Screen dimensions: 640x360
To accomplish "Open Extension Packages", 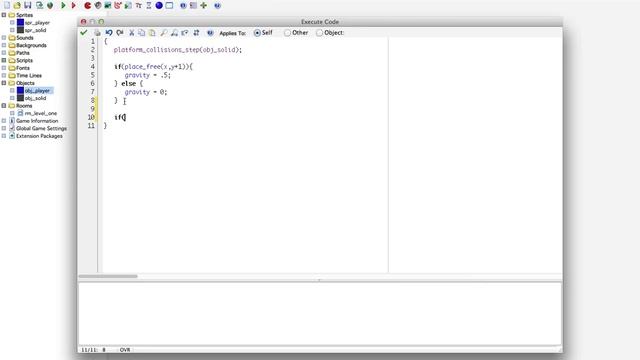I will coord(39,136).
